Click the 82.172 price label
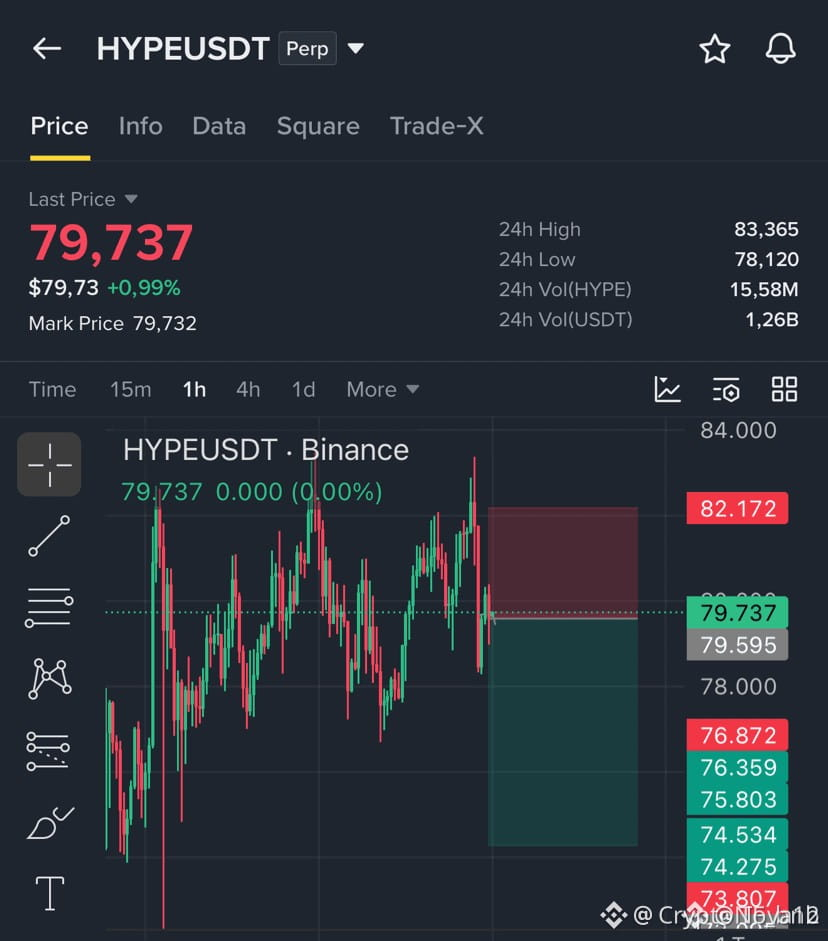The height and width of the screenshot is (941, 828). [737, 508]
